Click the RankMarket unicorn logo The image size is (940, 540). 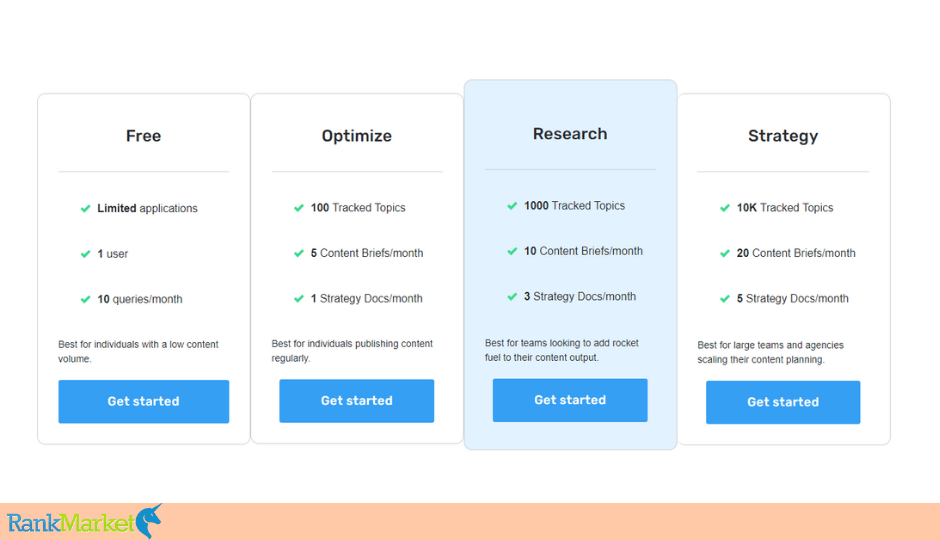tap(85, 521)
